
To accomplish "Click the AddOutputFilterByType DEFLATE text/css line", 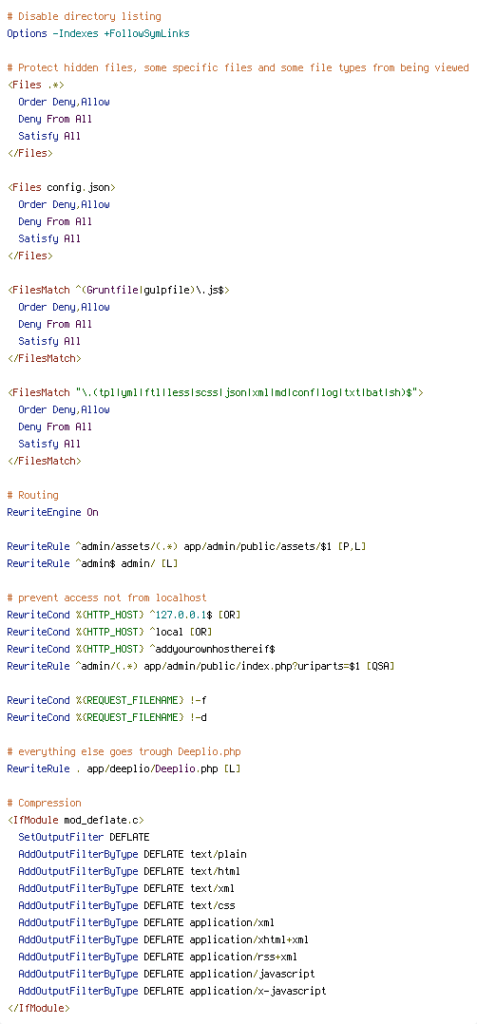I will (127, 905).
